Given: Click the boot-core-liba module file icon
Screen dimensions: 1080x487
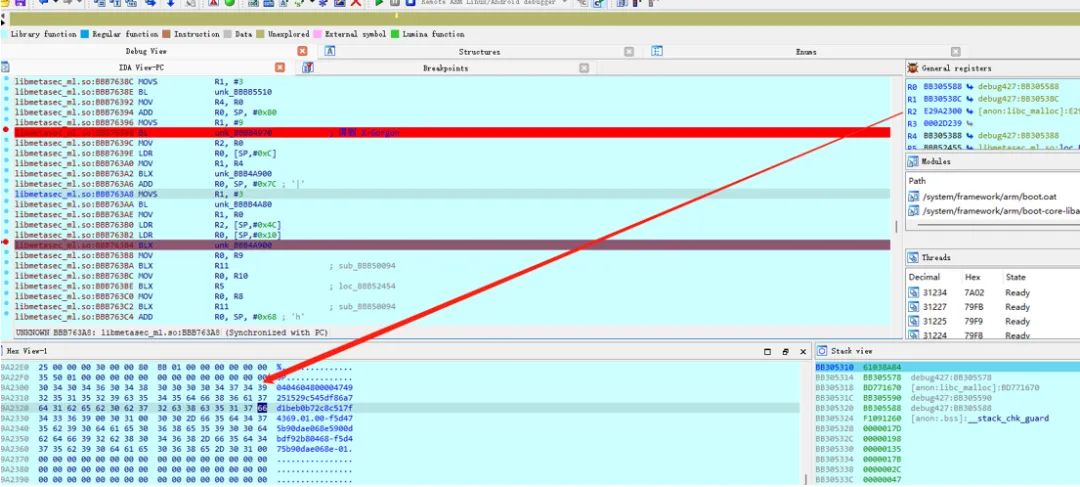Looking at the screenshot, I should tap(914, 211).
